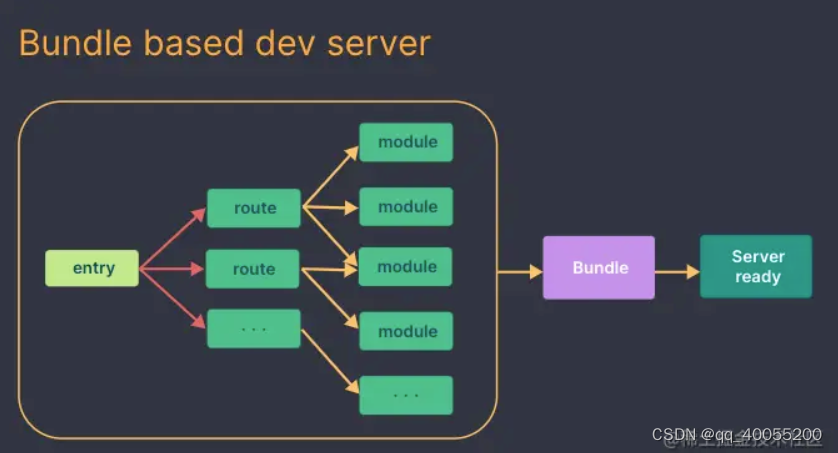This screenshot has width=838, height=453.
Task: Click the second module box from top
Action: coord(406,206)
